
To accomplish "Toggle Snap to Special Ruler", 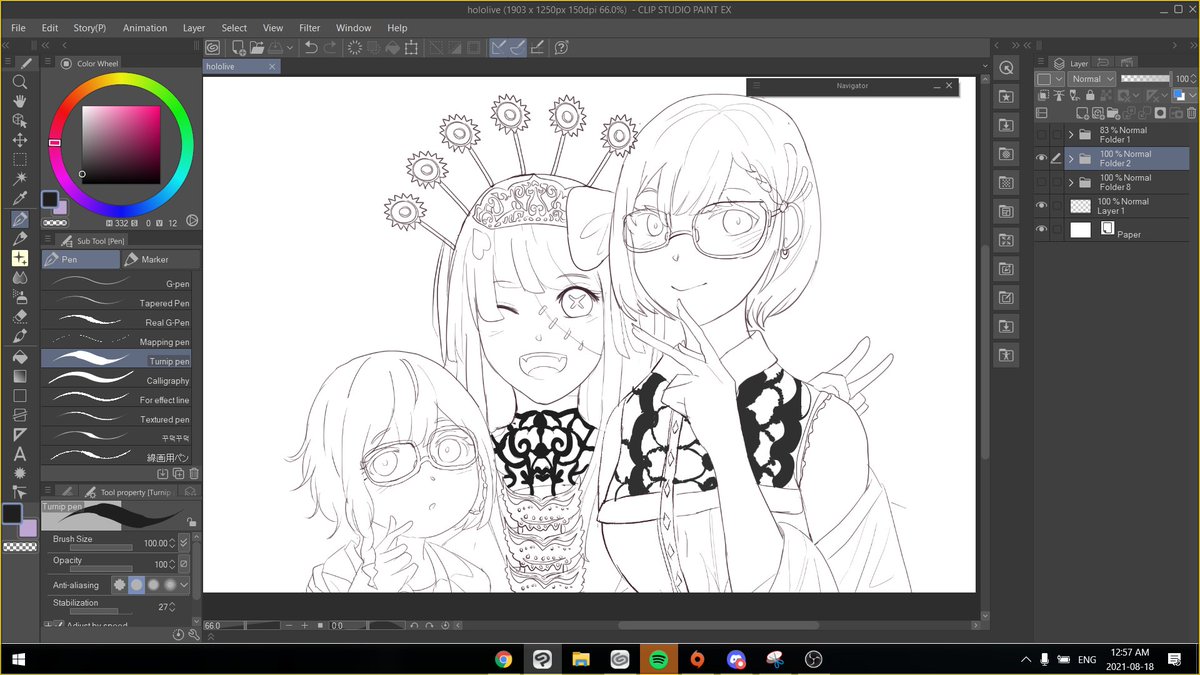I will coord(517,47).
